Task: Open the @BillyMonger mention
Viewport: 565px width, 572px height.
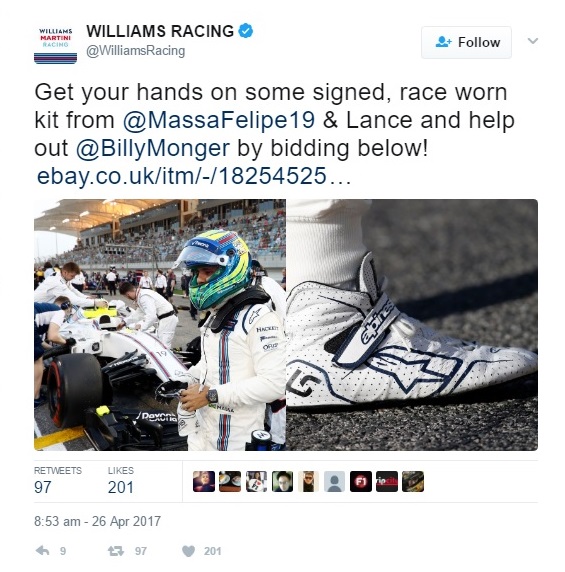Action: (x=153, y=148)
